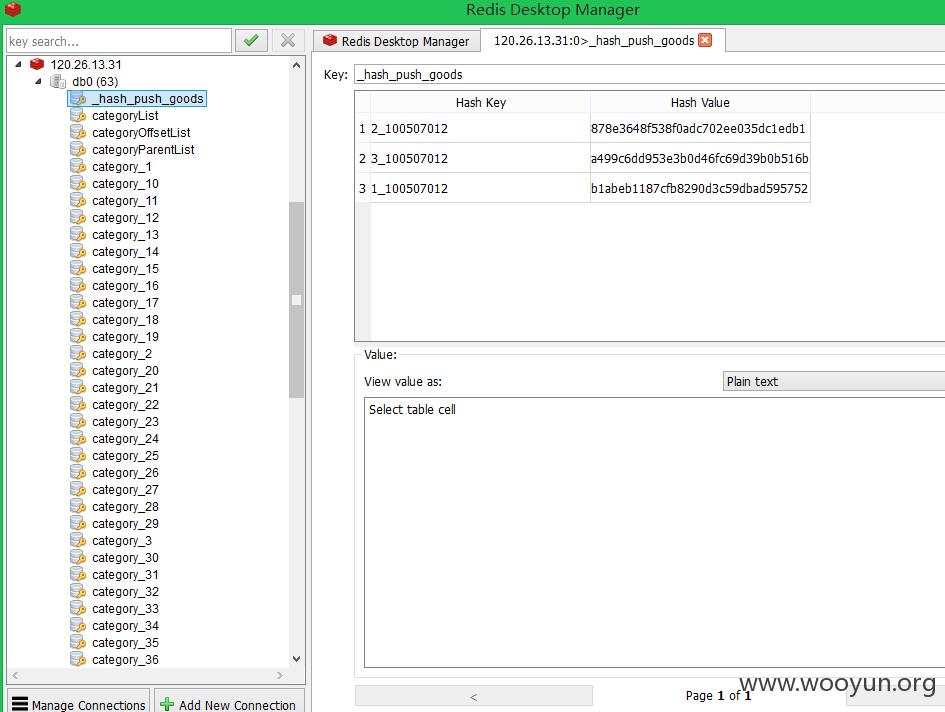Select hash key cell 1_100507012

(480, 188)
